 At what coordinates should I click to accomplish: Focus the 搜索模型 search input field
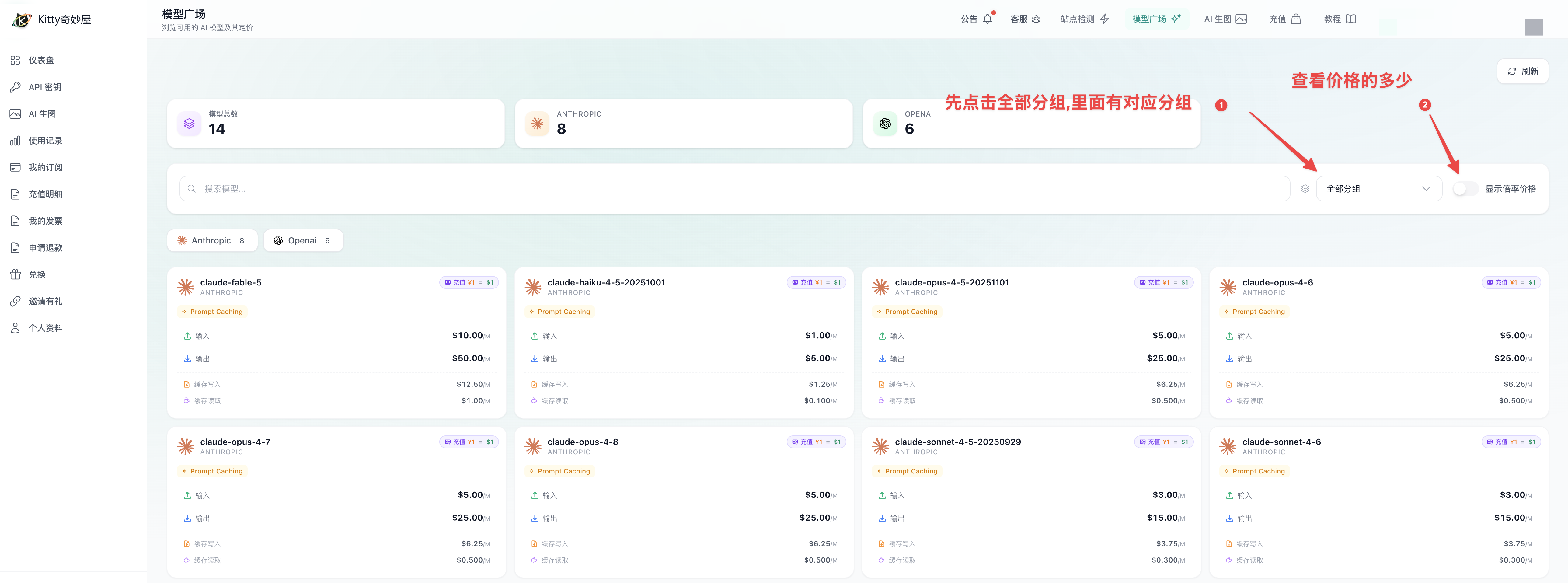coord(735,189)
